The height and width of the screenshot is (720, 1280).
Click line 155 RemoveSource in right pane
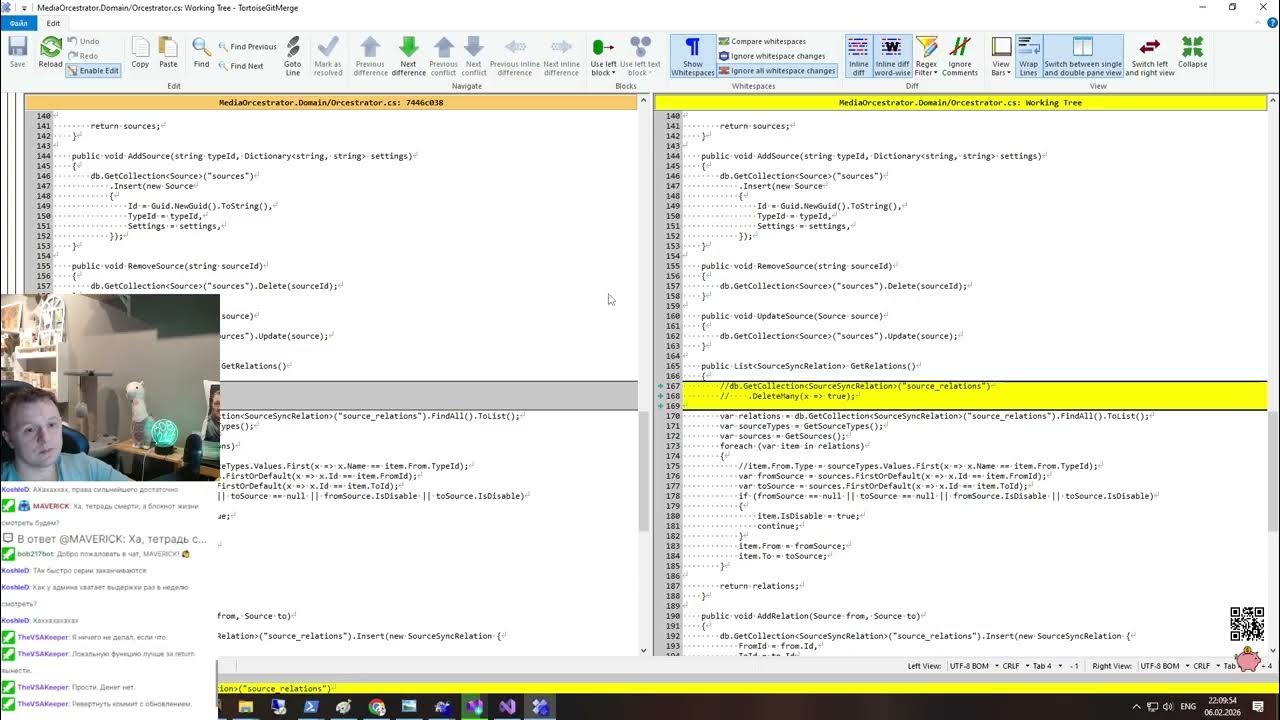pyautogui.click(x=798, y=266)
